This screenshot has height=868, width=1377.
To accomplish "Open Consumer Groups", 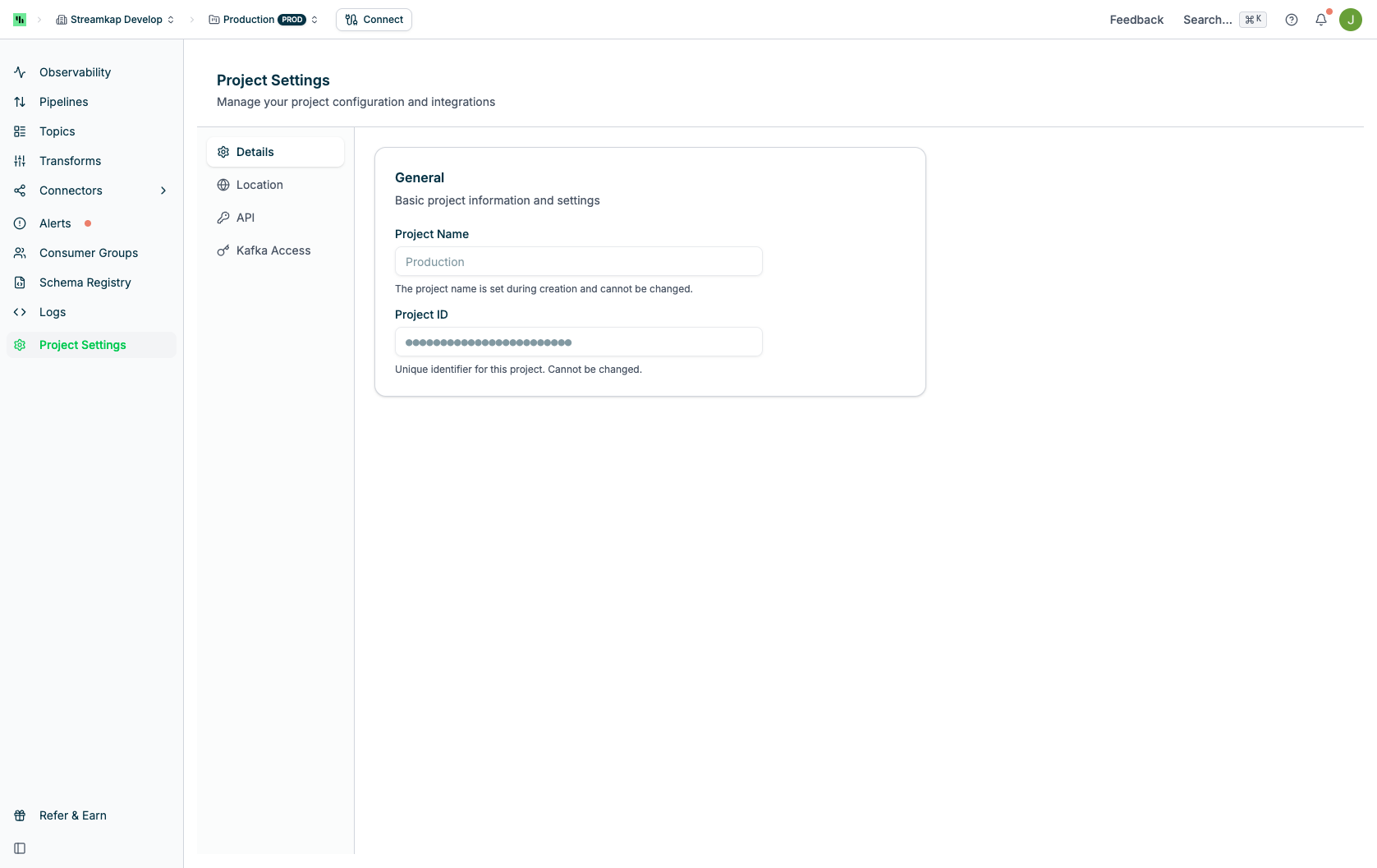I will pos(89,252).
